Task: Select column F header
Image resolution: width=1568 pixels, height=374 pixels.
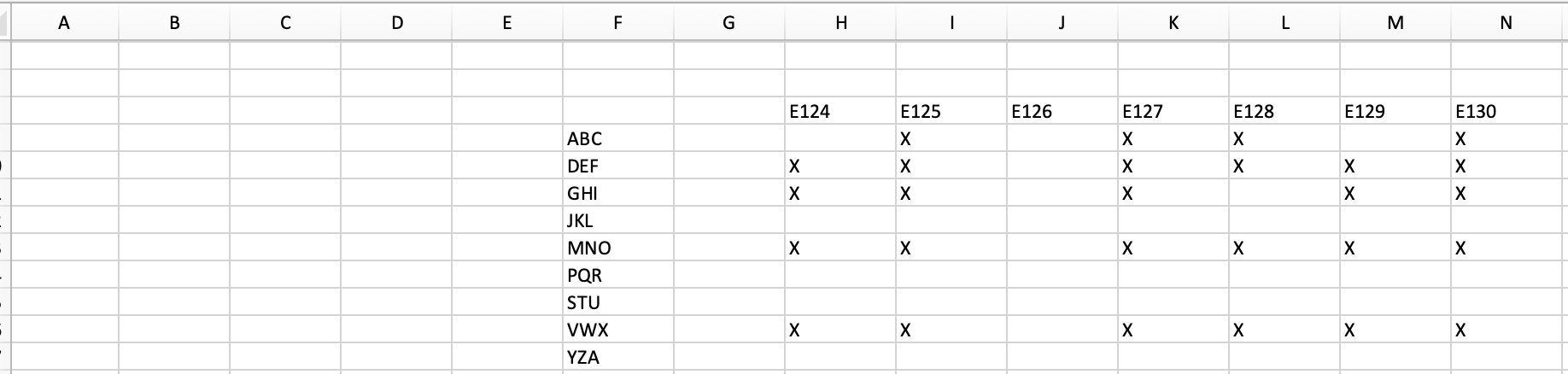Action: point(618,23)
